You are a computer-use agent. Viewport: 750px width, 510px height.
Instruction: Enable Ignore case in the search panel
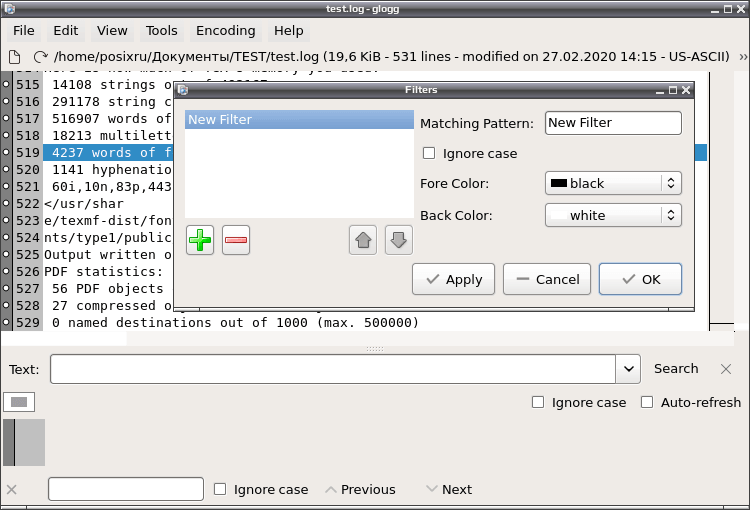tap(538, 402)
